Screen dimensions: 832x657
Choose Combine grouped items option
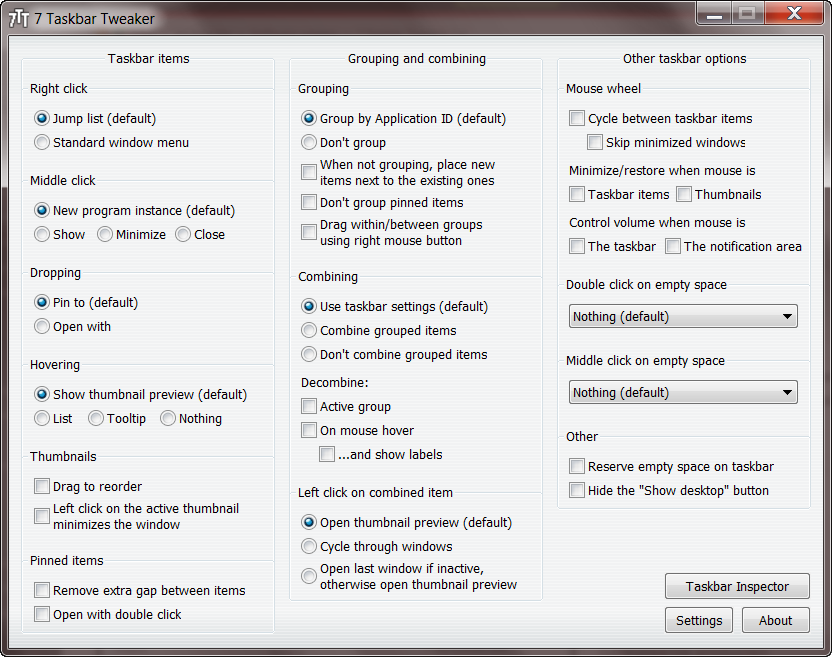pyautogui.click(x=309, y=331)
